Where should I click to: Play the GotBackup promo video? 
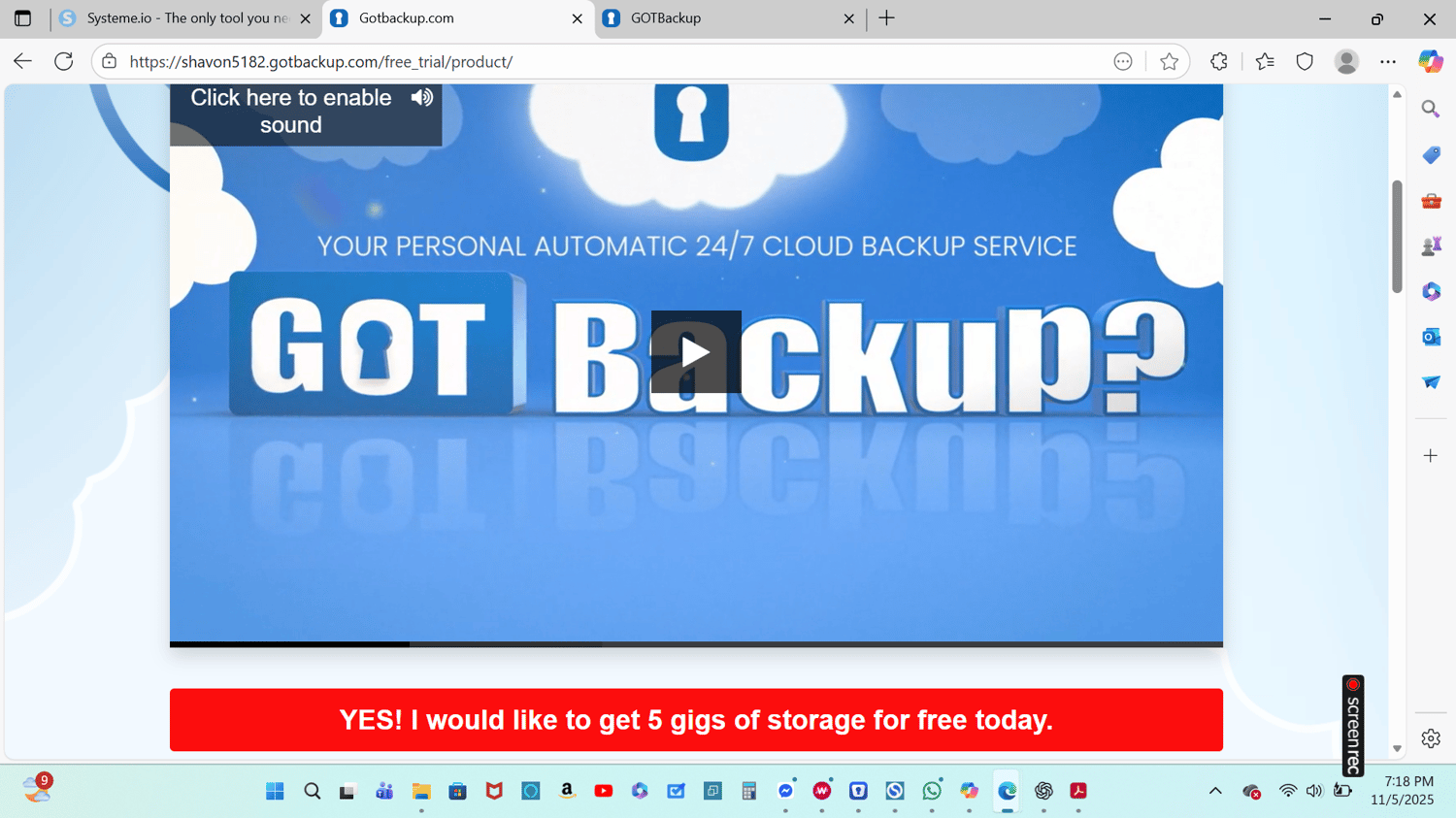696,351
